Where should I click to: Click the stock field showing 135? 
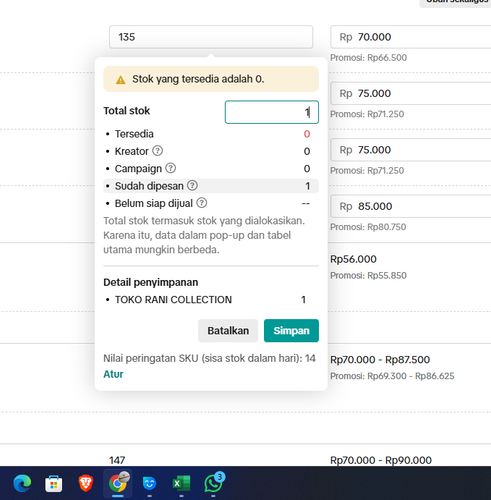(x=211, y=37)
